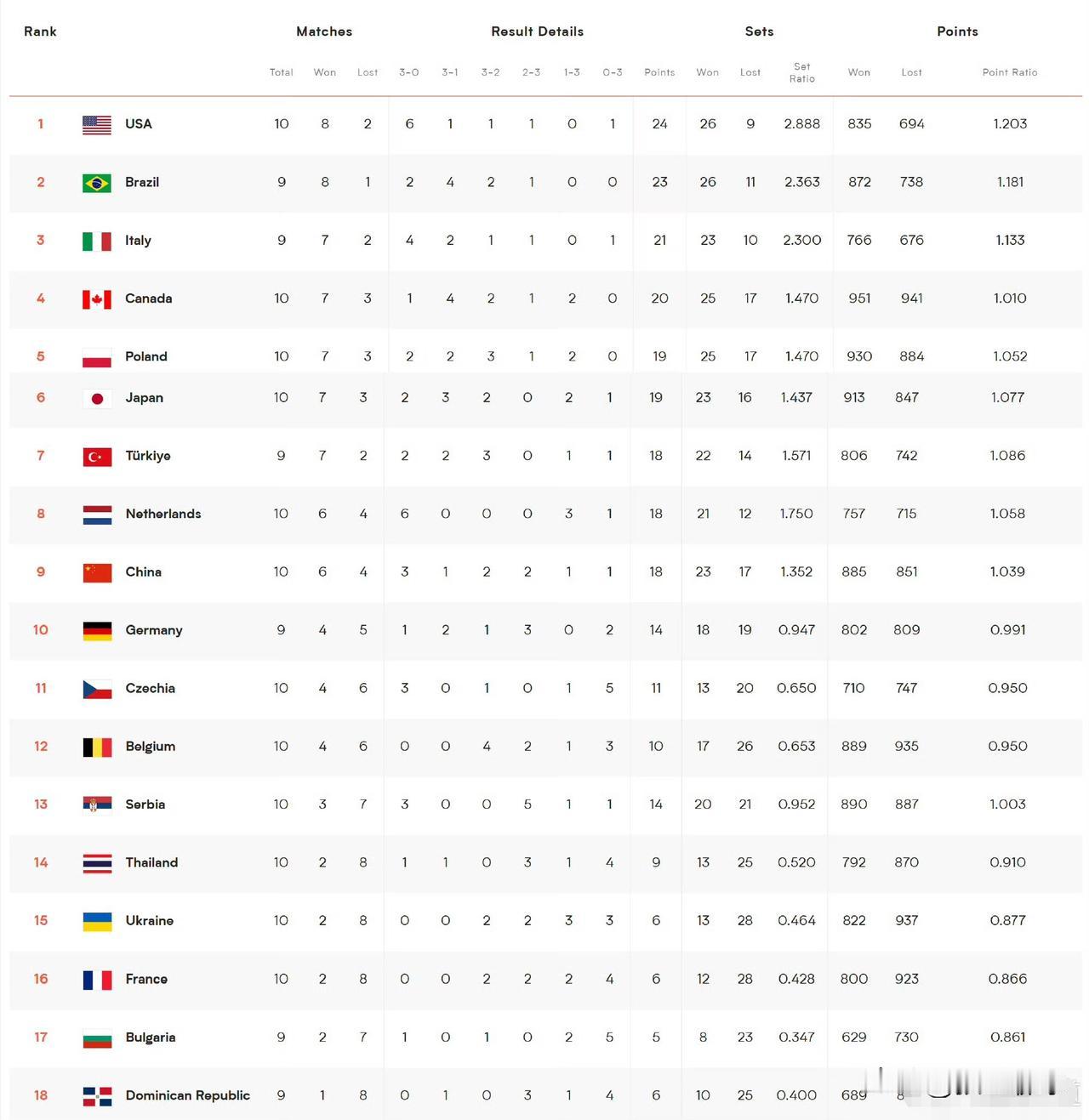The width and height of the screenshot is (1089, 1120).
Task: Open the Serbia team name link
Action: pos(145,804)
